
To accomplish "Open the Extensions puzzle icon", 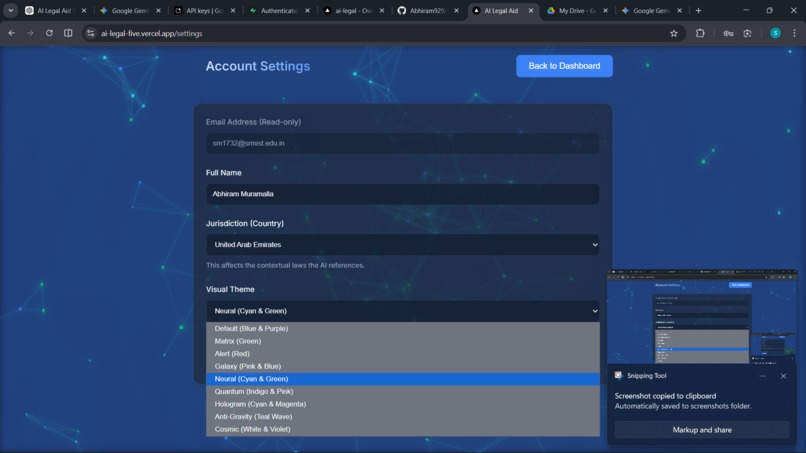I will 700,33.
